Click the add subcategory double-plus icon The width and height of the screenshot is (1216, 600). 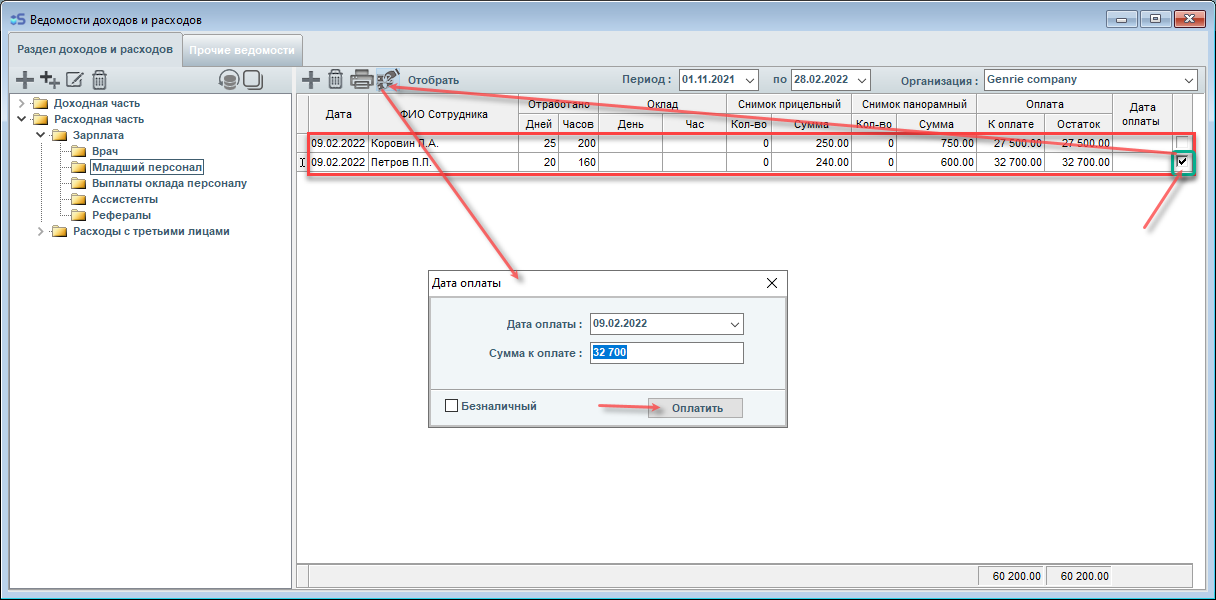[x=49, y=80]
